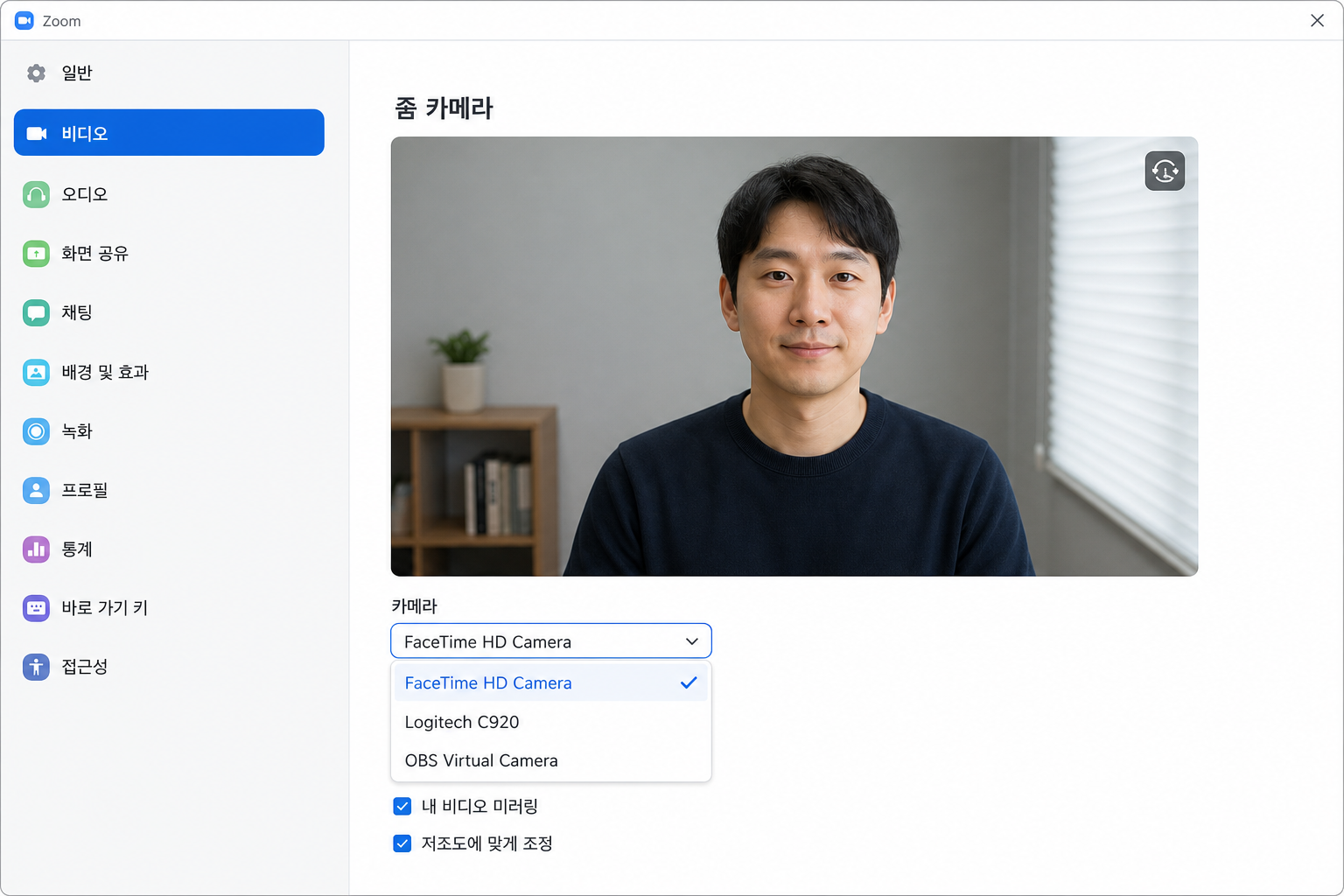1344x896 pixels.
Task: Disable 저조도에 맞게 조정 checkbox
Action: [402, 843]
